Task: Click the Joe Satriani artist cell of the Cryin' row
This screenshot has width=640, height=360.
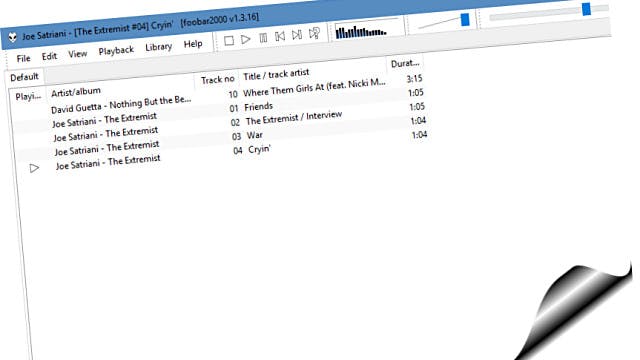Action: [x=108, y=162]
